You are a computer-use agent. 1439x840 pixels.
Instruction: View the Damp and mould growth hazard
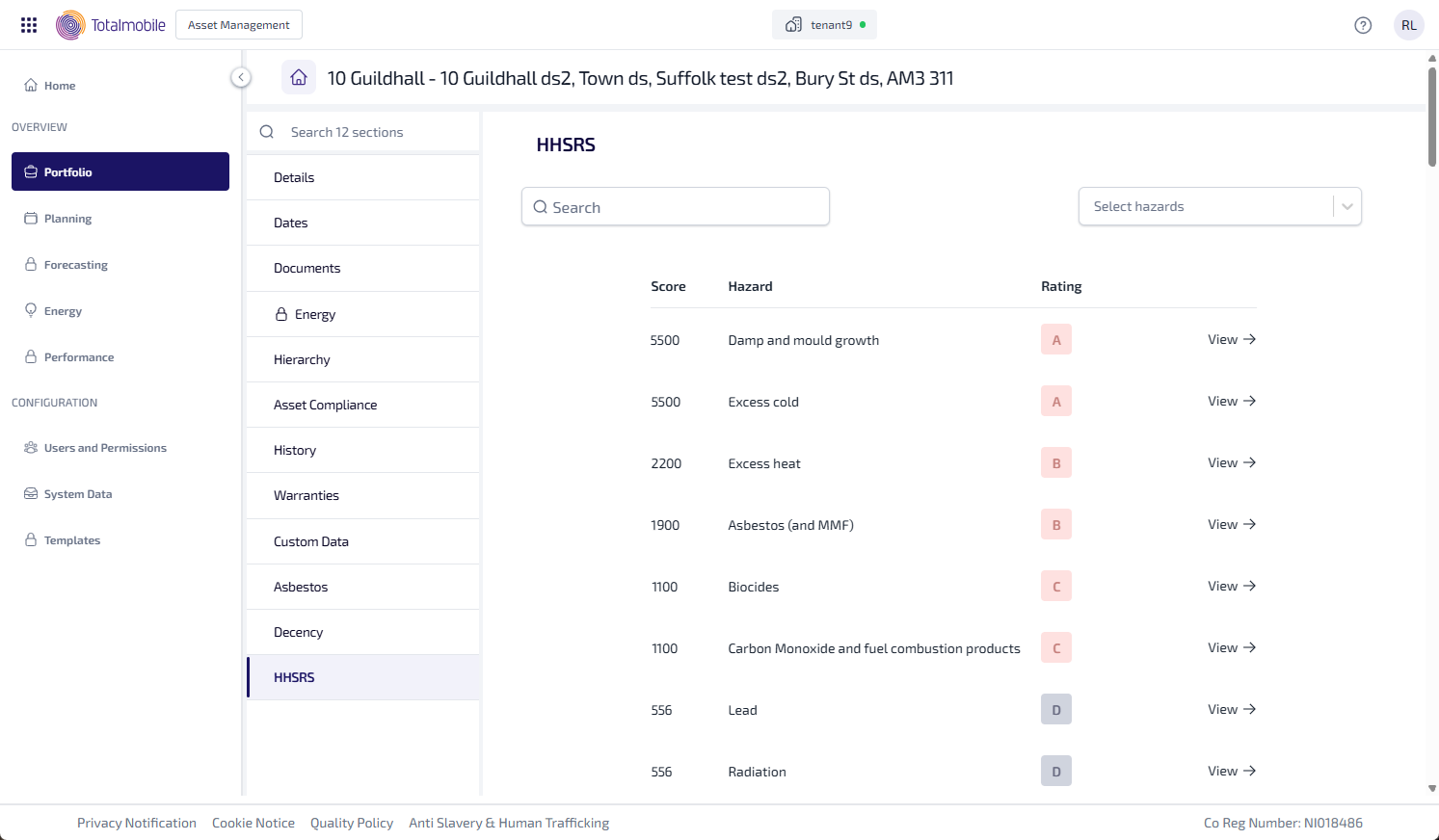(1231, 339)
